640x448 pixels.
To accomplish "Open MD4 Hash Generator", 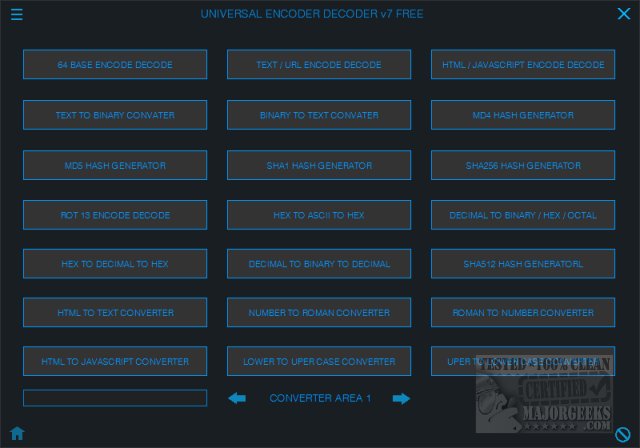I will (x=523, y=115).
